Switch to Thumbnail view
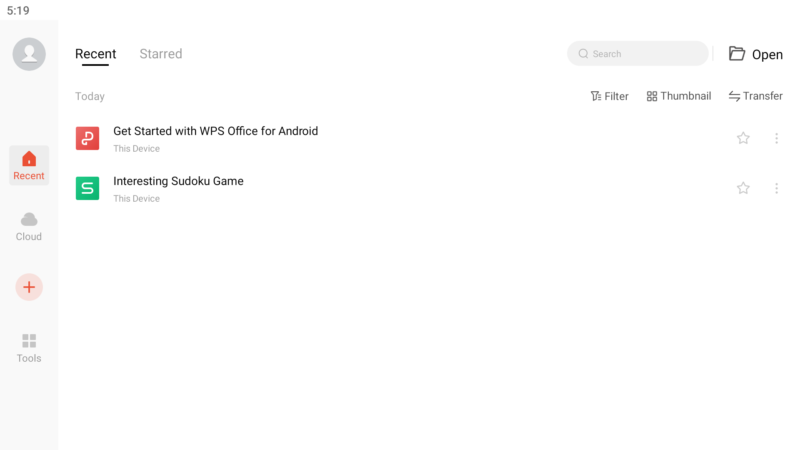The width and height of the screenshot is (800, 450). 678,96
